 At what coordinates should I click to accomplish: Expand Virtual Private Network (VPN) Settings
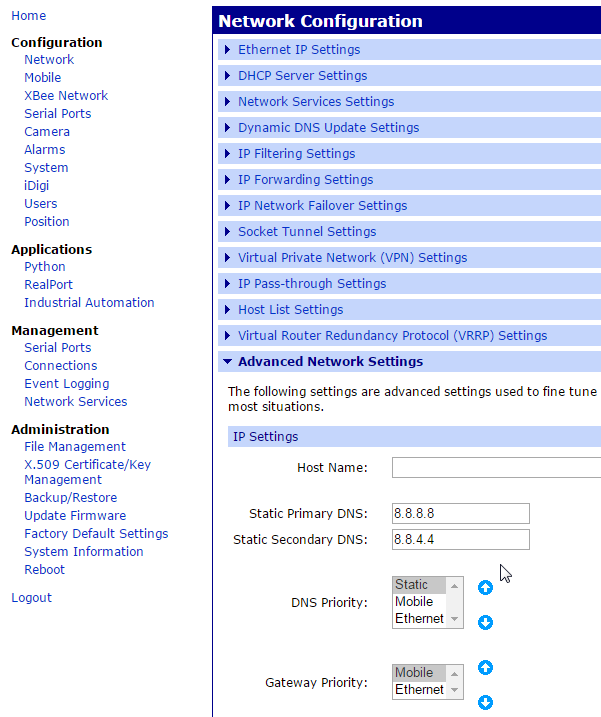pyautogui.click(x=352, y=258)
